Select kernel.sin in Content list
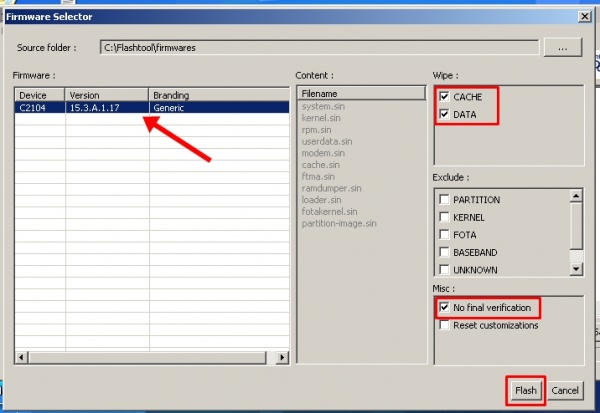This screenshot has height=413, width=600. pyautogui.click(x=321, y=118)
